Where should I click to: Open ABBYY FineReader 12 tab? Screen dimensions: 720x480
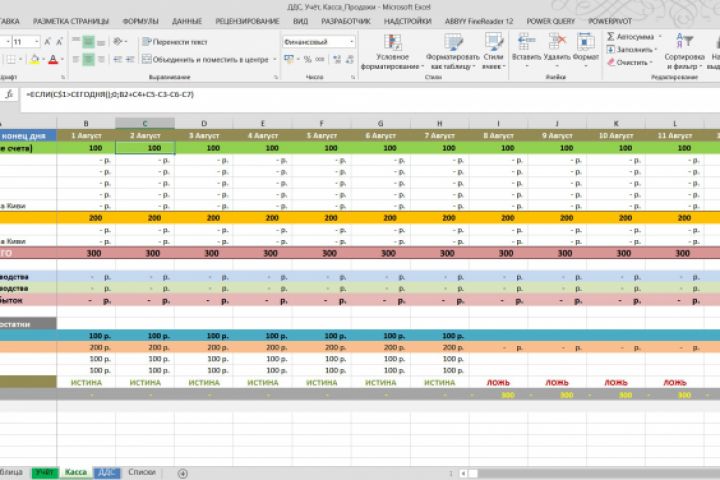click(x=478, y=21)
